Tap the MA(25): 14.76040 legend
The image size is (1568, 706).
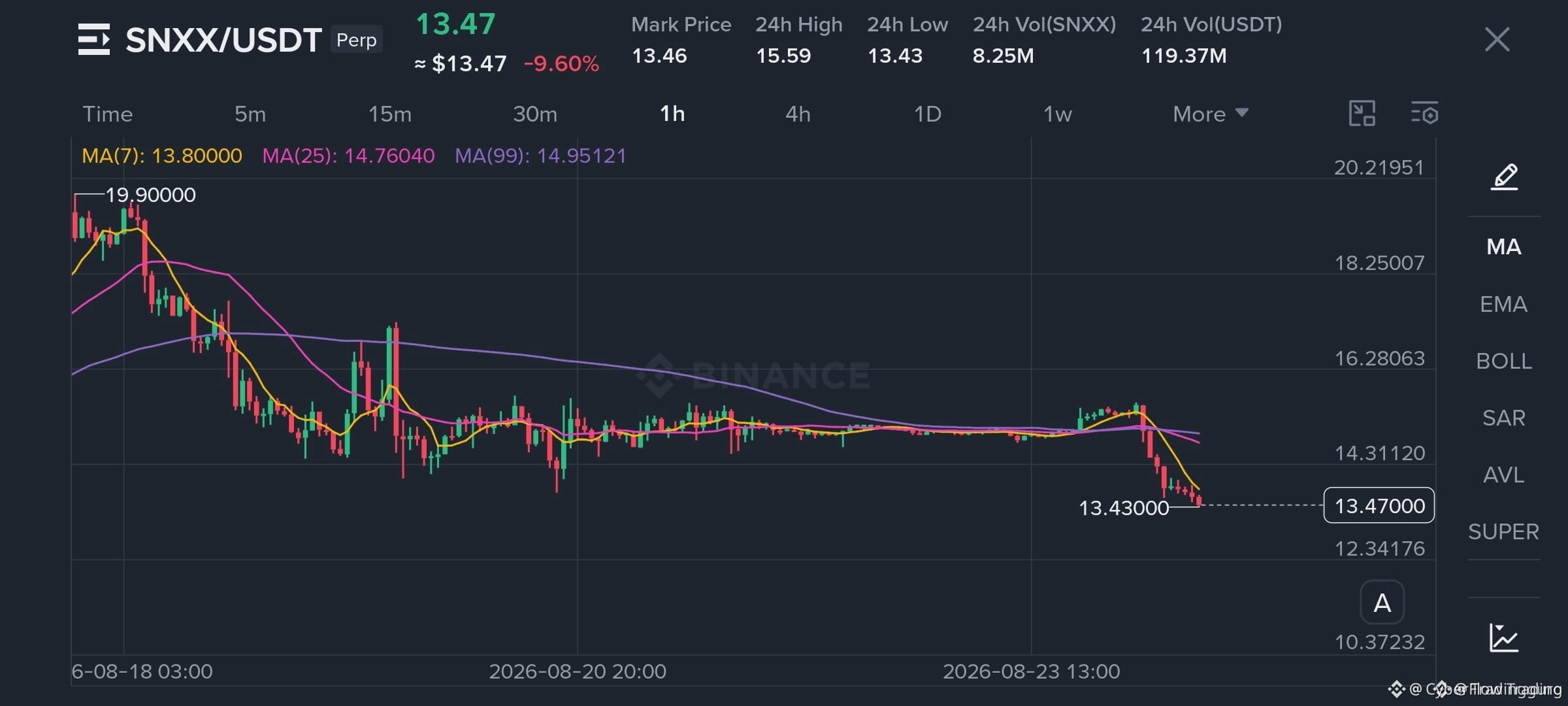(x=348, y=156)
